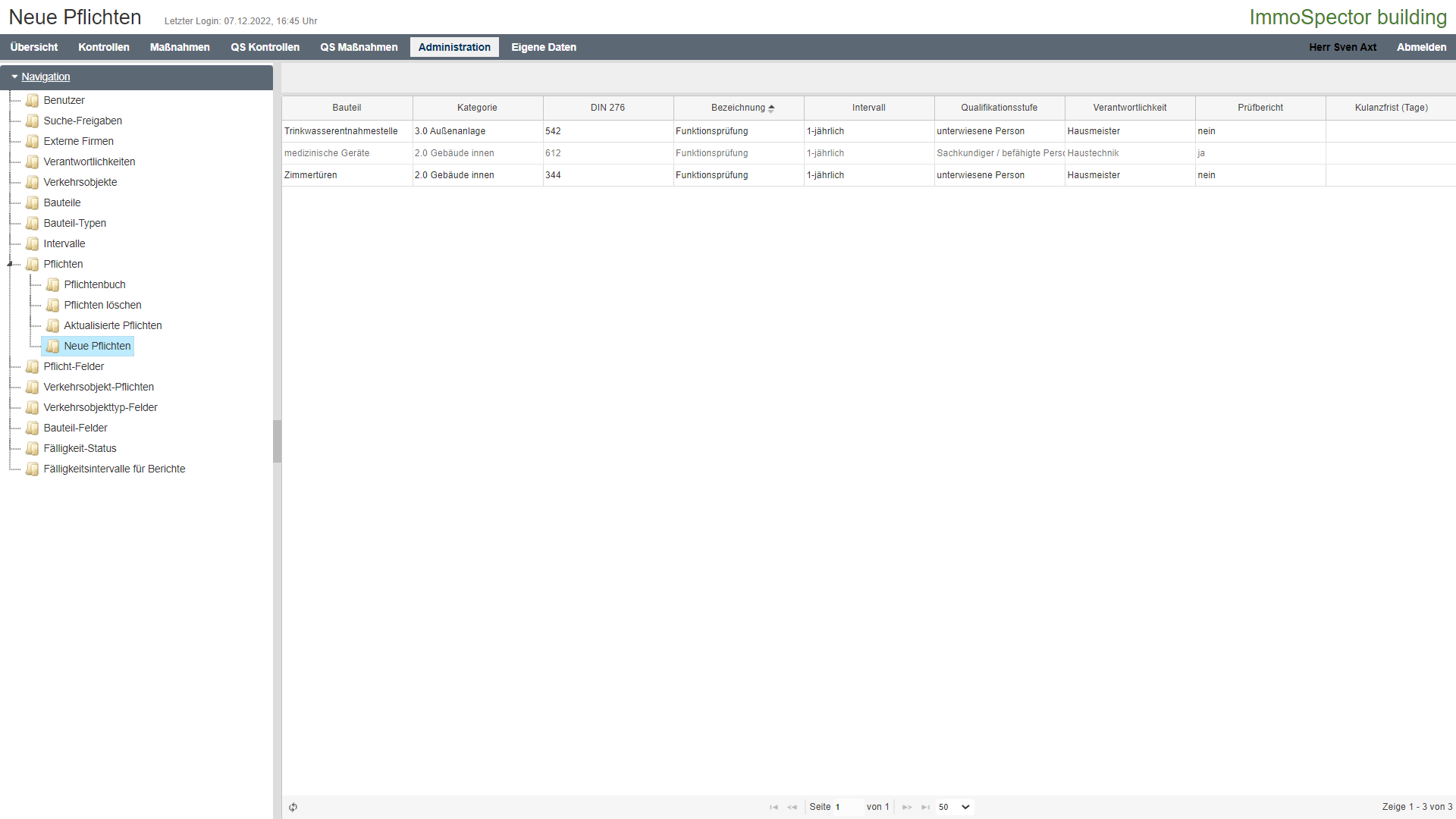Go to previous page pagination icon

792,807
